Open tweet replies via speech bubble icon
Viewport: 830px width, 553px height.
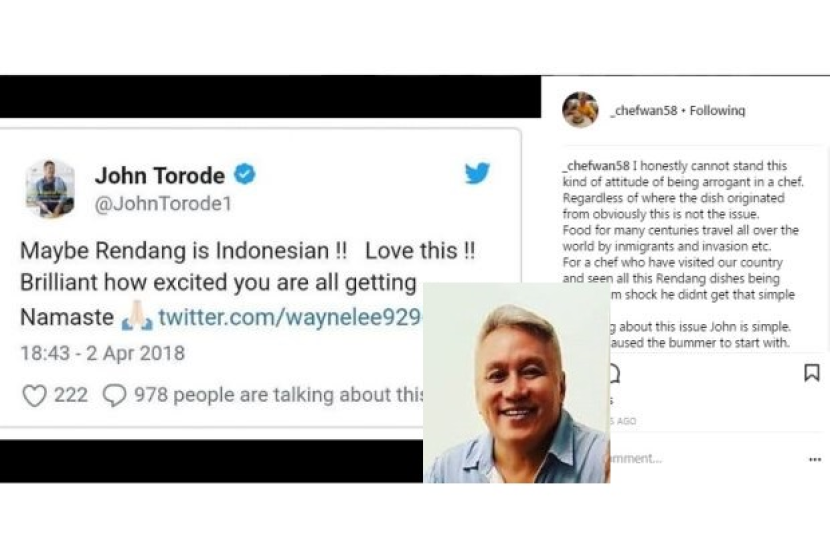pos(114,395)
